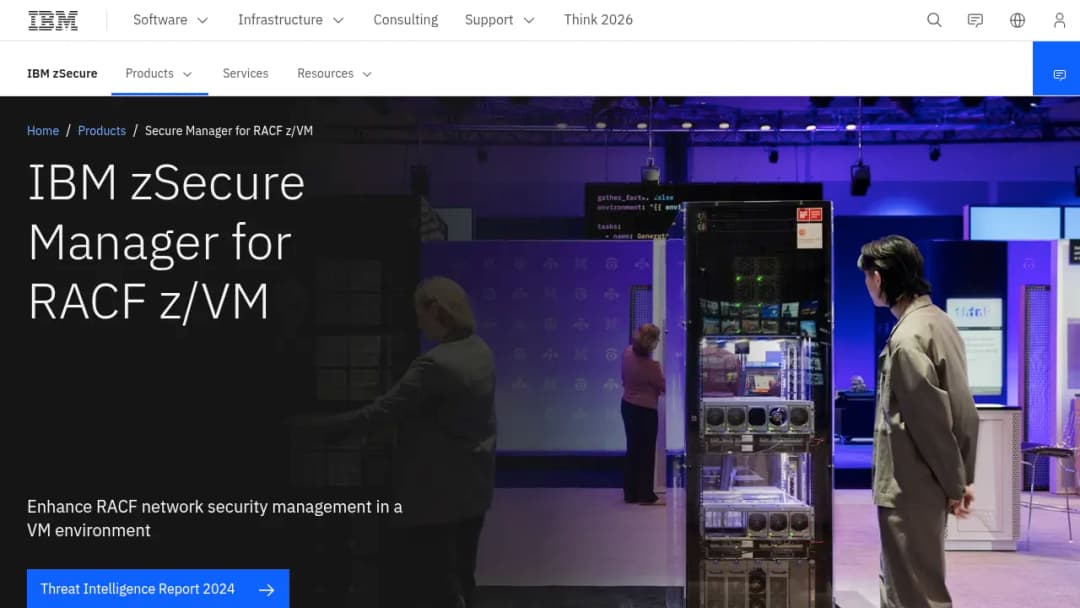Expand the Software menu
Image resolution: width=1080 pixels, height=608 pixels.
(x=170, y=20)
